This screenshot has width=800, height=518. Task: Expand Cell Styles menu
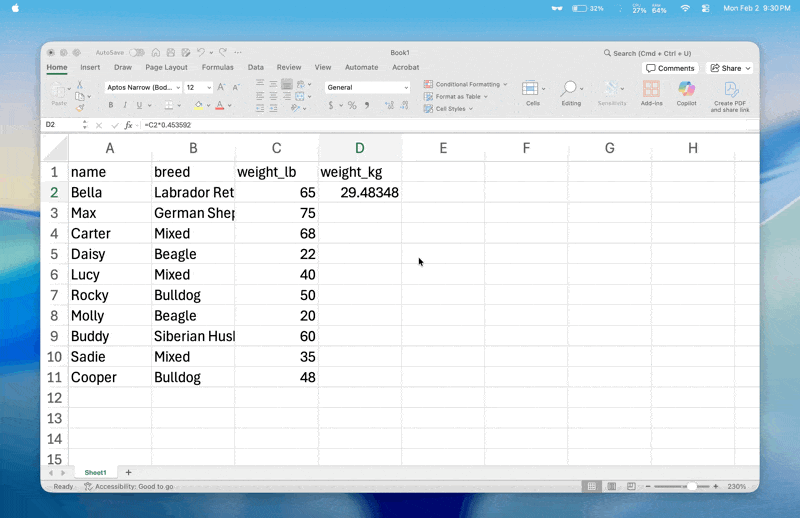pos(448,109)
